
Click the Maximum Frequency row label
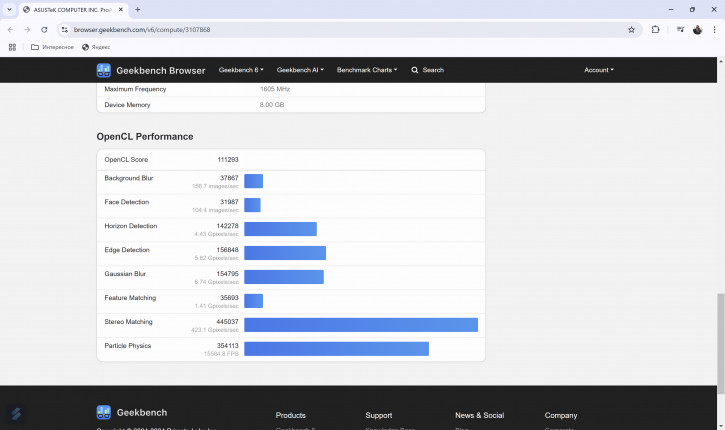click(135, 89)
